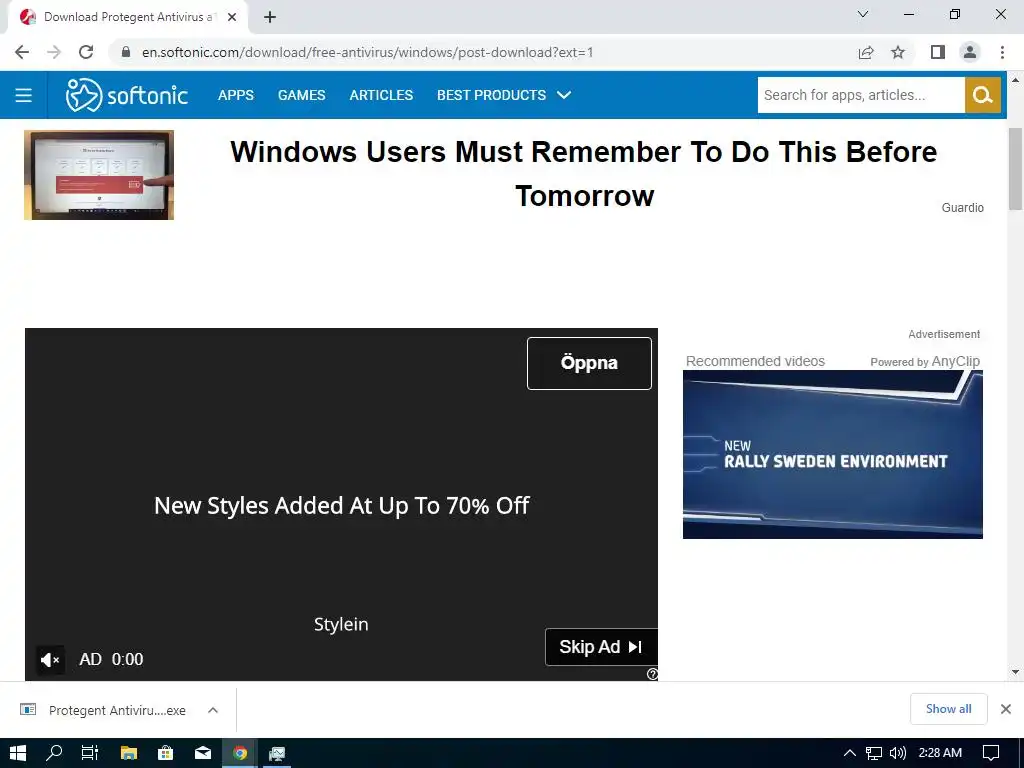The height and width of the screenshot is (768, 1024).
Task: Open Windows taskbar search
Action: 54,753
